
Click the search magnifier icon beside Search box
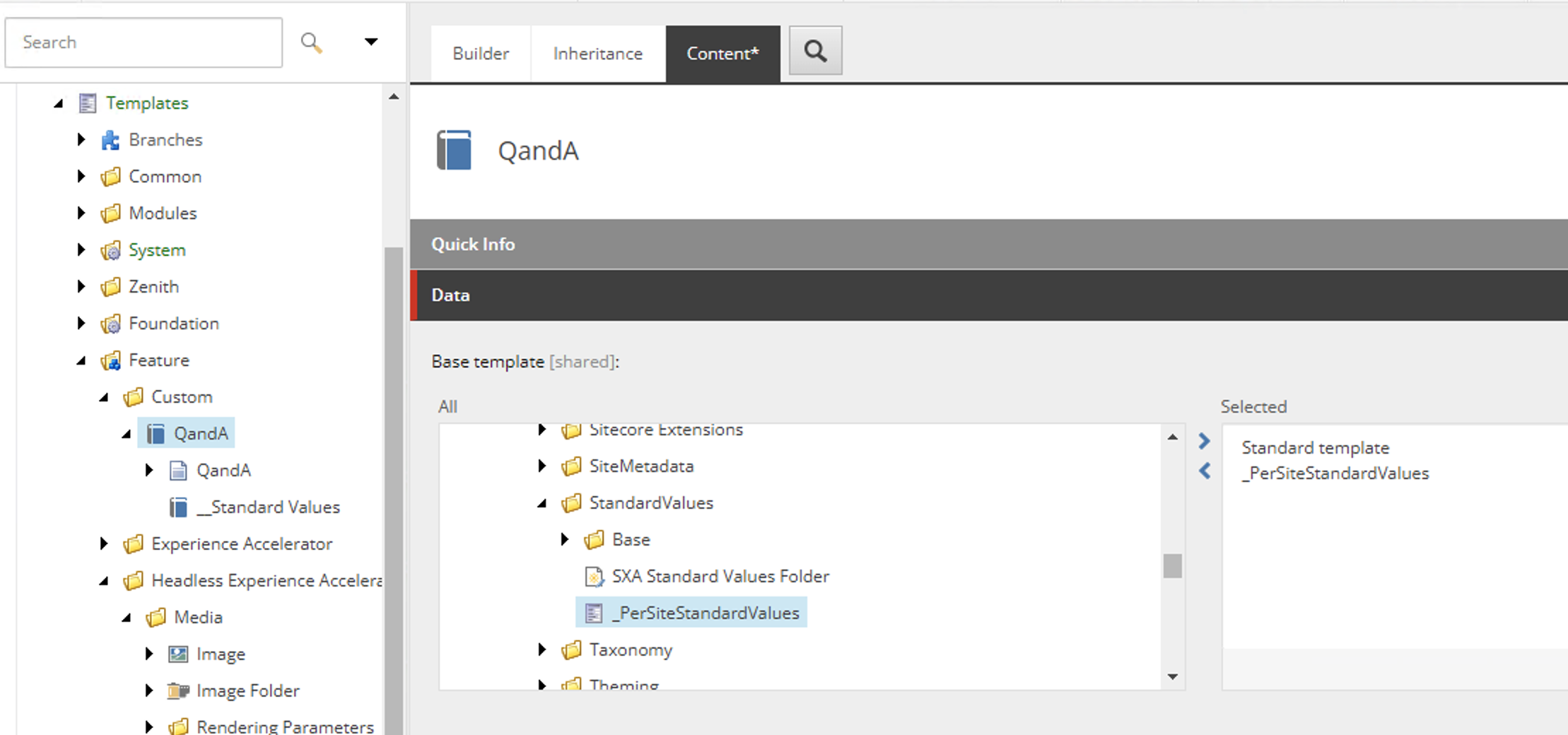312,42
